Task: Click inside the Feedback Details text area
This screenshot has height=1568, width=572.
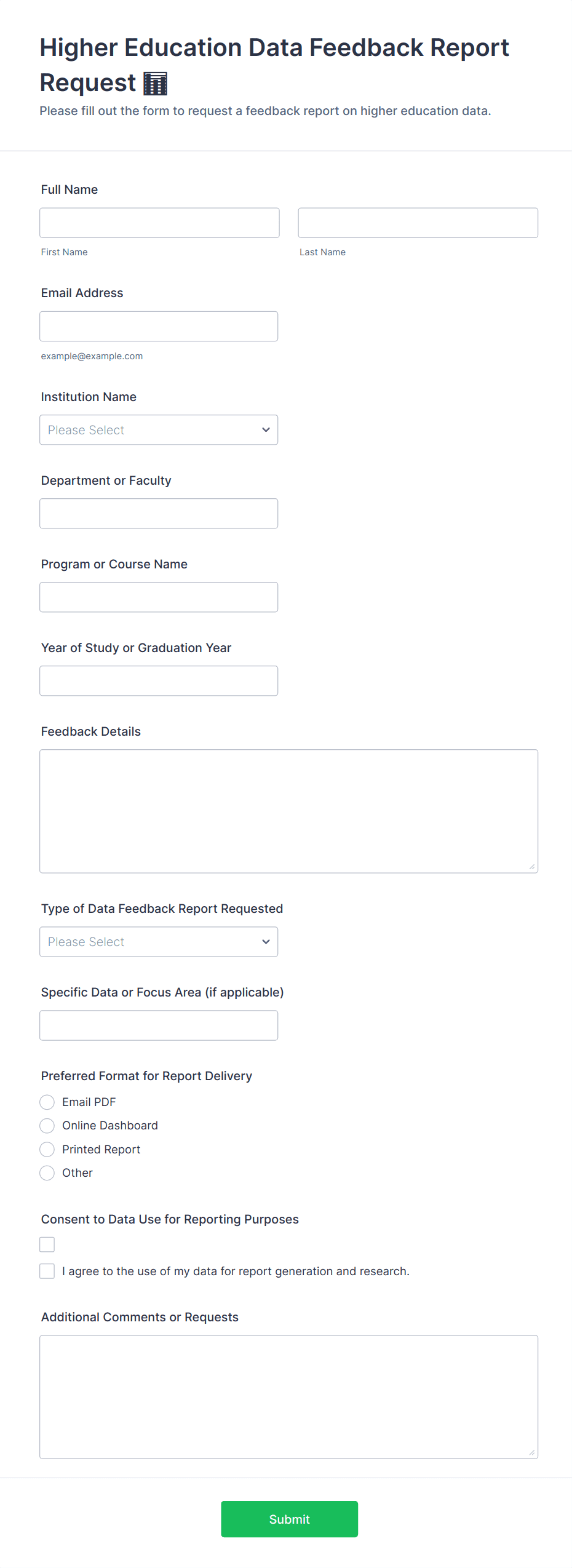Action: tap(288, 811)
